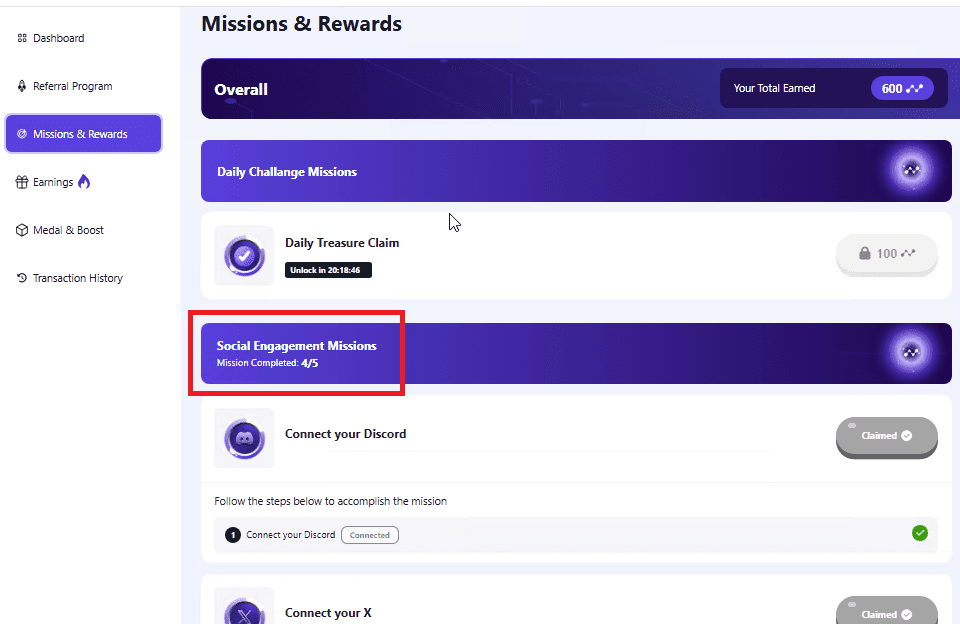Click the glowing orb on Daily Challange banner
This screenshot has width=960, height=624.
point(911,170)
